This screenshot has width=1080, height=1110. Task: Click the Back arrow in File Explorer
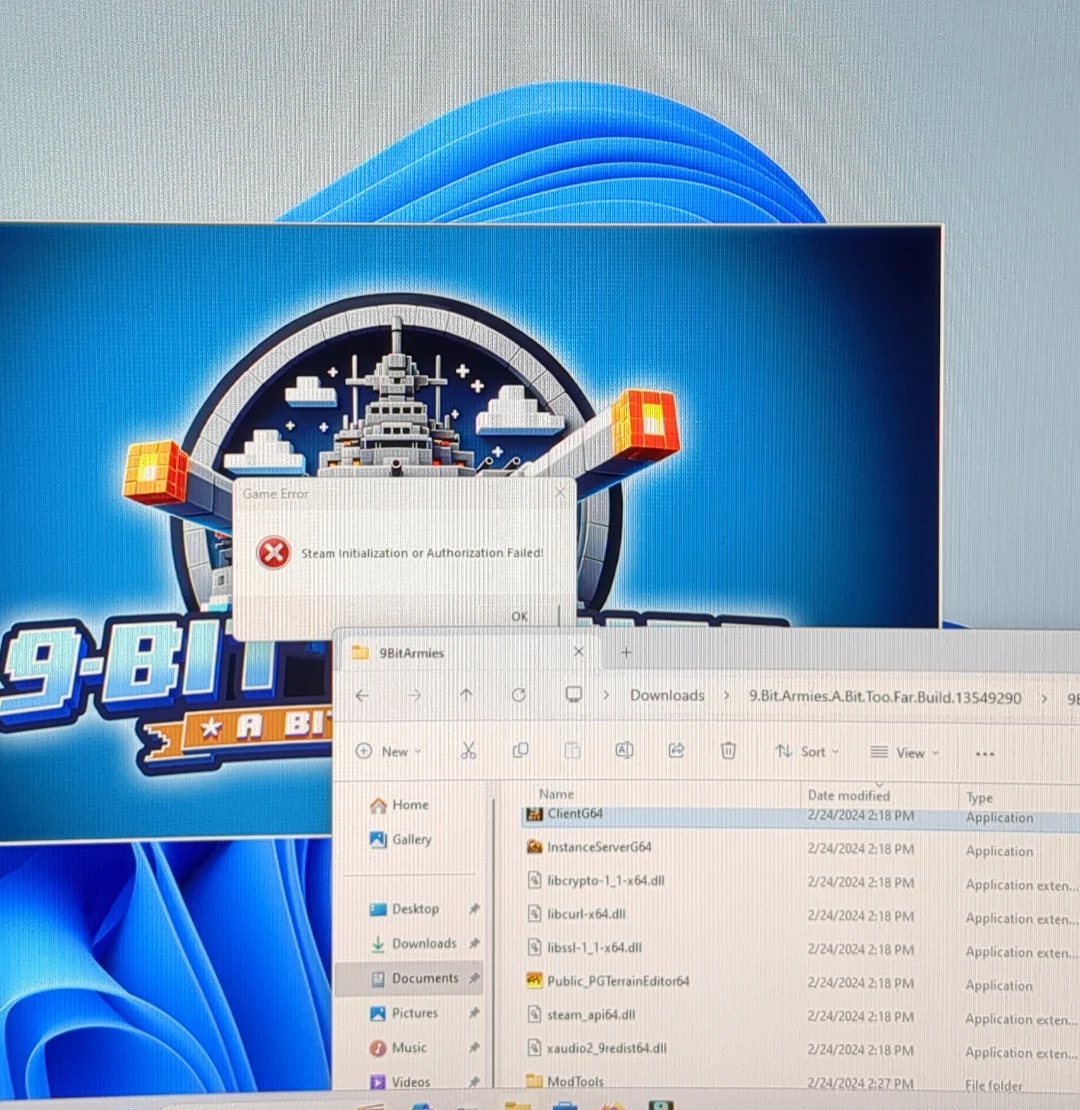pos(363,696)
